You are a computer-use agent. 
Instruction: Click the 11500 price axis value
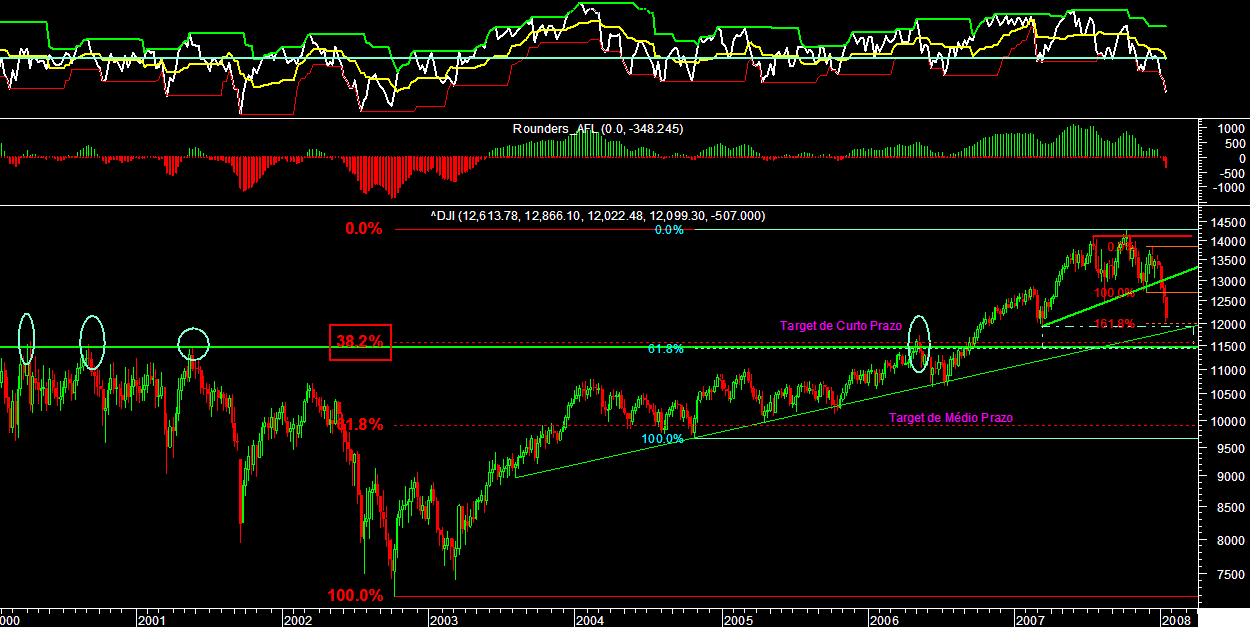[1227, 347]
